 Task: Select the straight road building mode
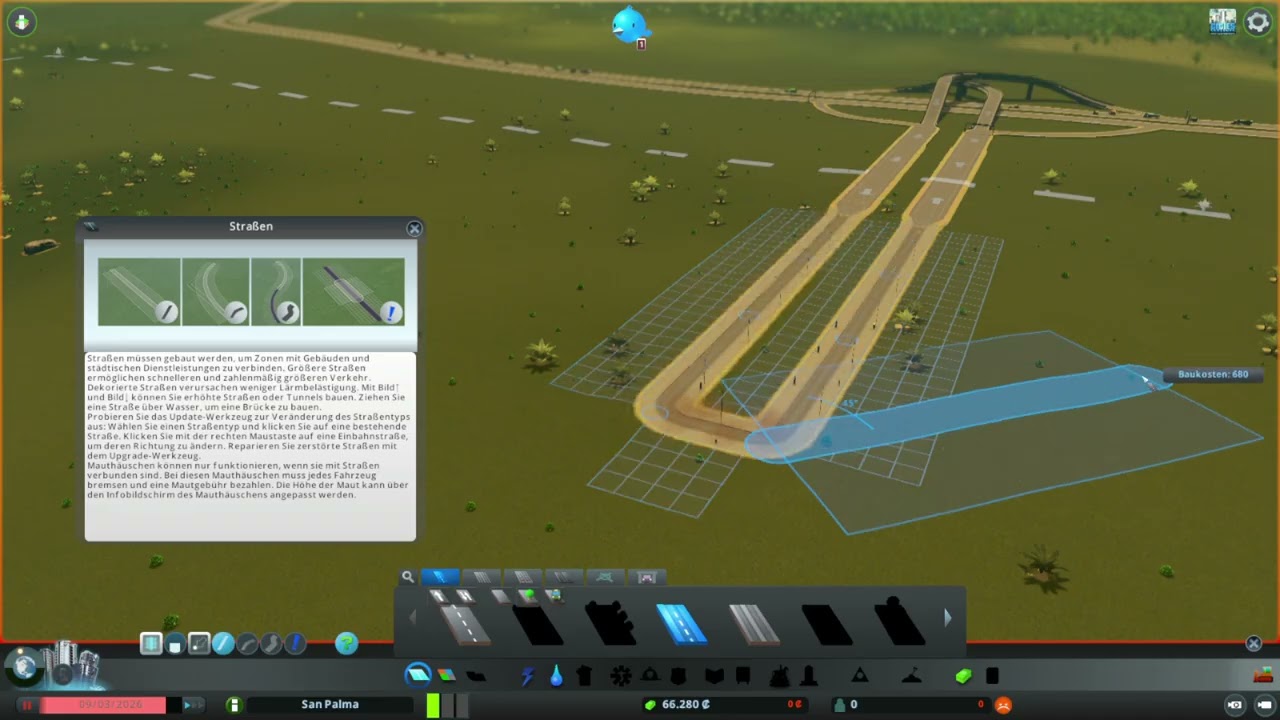(223, 644)
